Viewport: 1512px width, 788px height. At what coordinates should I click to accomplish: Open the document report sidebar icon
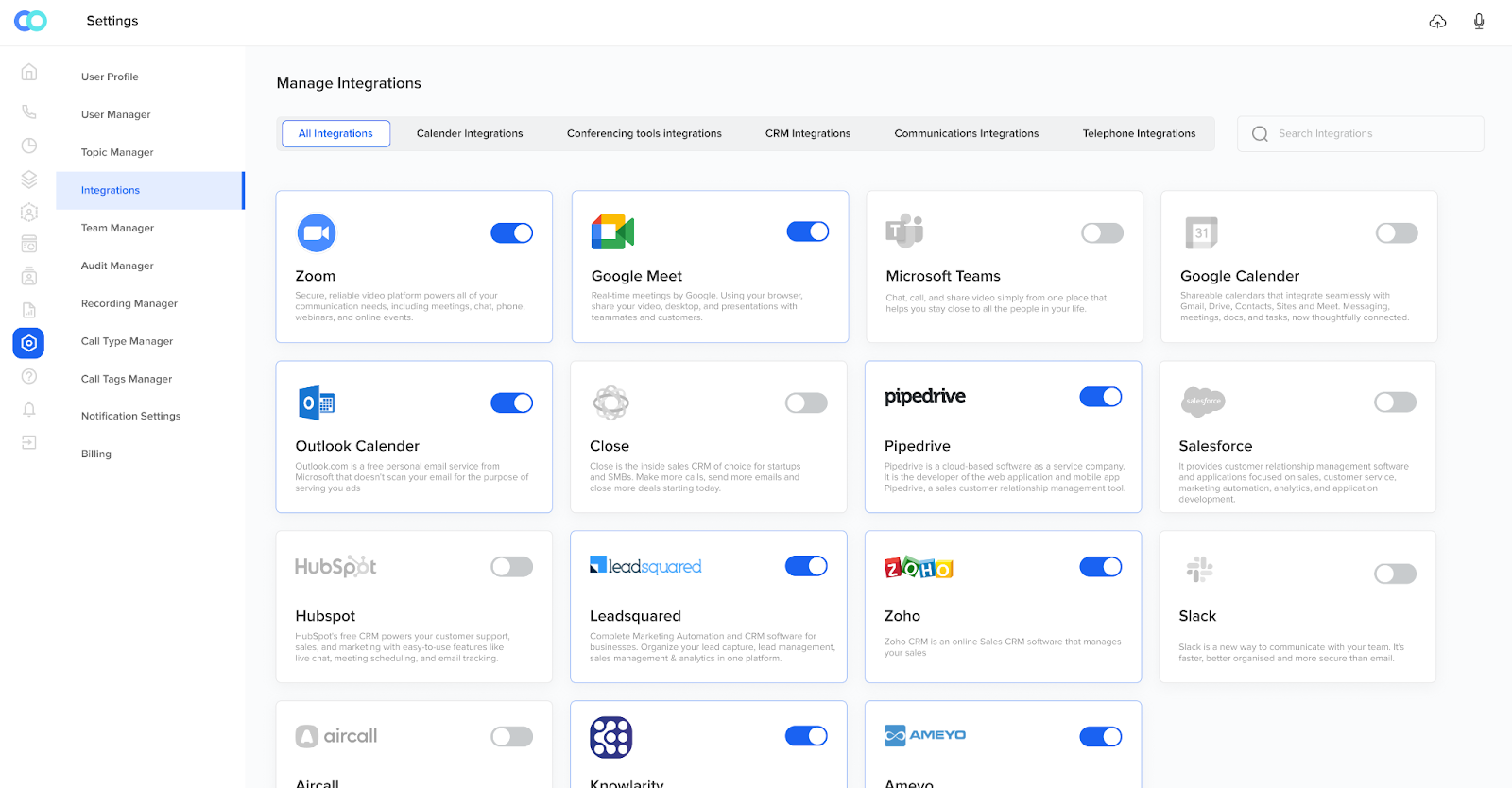tap(29, 310)
